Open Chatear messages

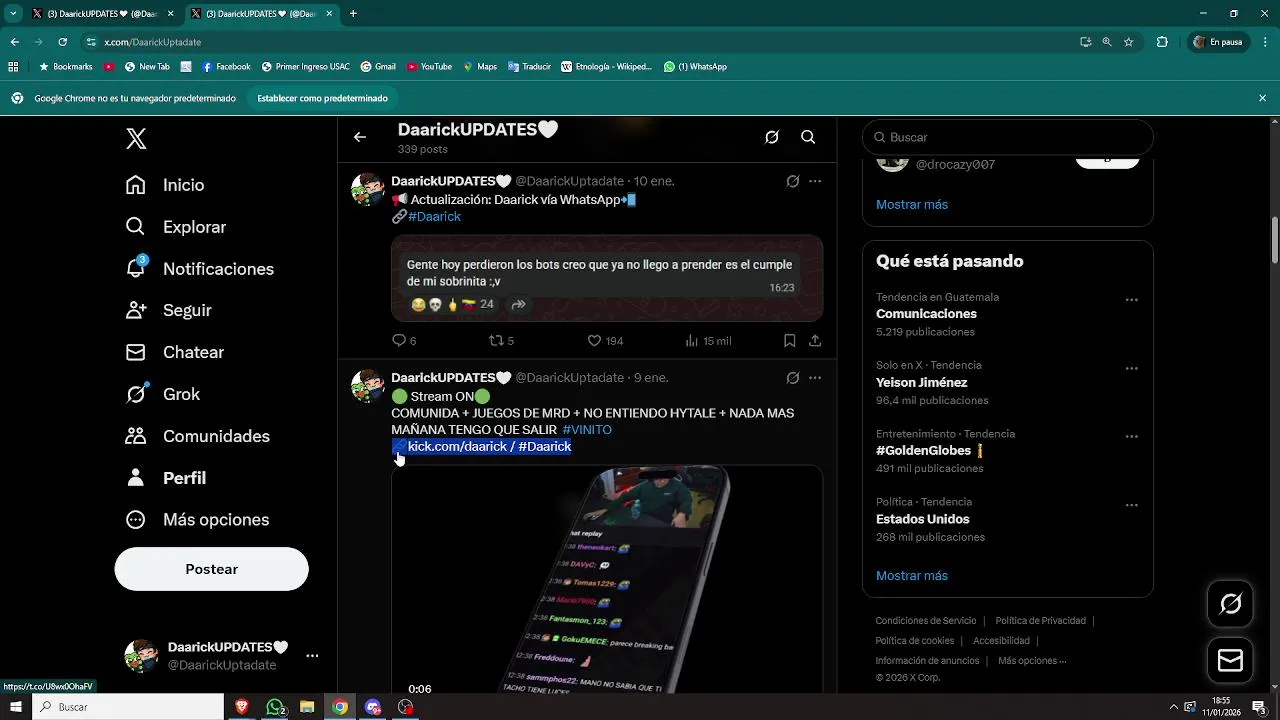tap(174, 352)
